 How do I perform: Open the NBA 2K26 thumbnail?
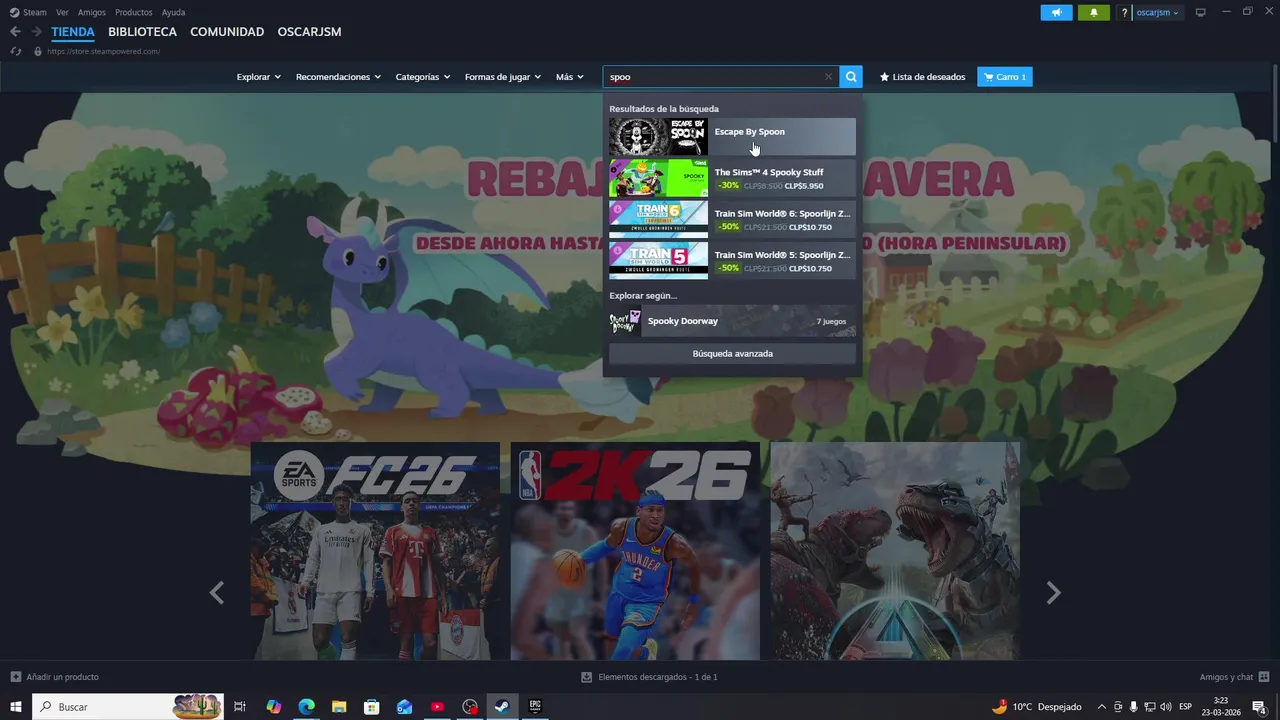635,551
